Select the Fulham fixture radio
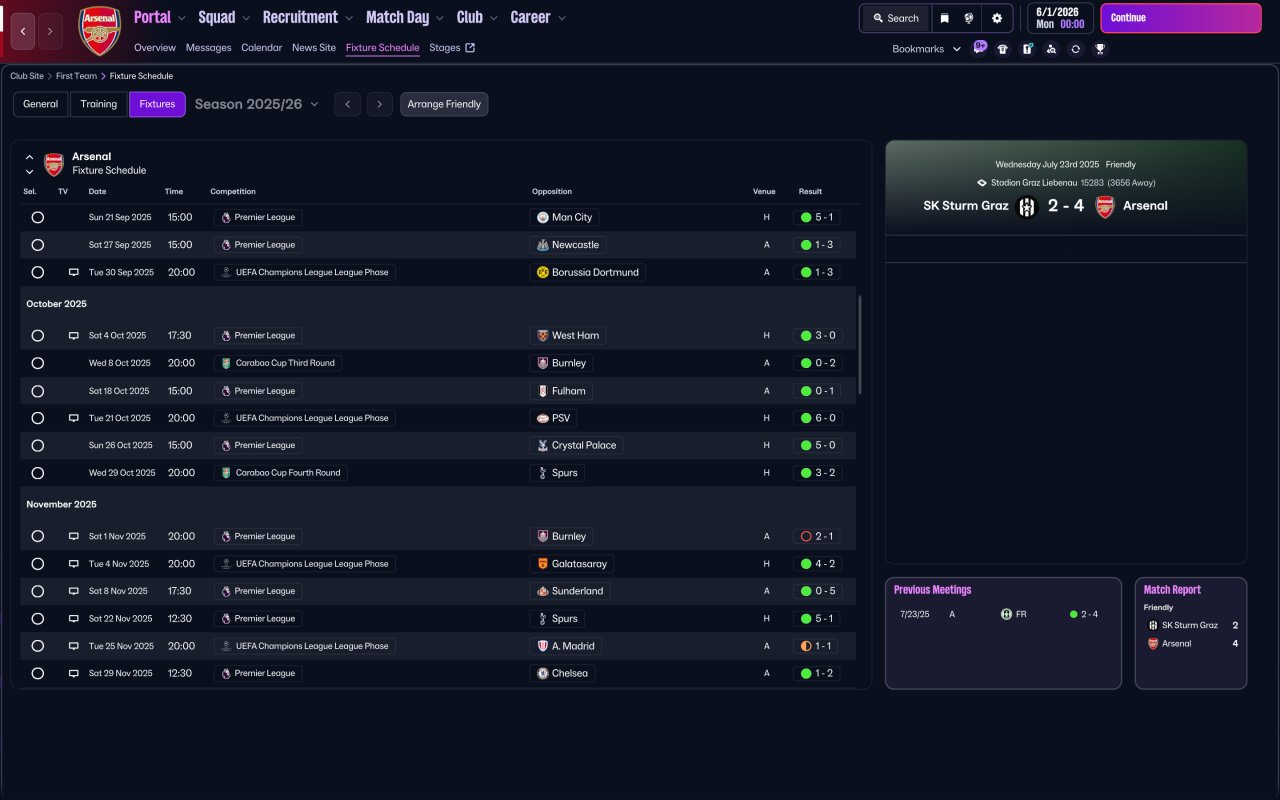 38,391
